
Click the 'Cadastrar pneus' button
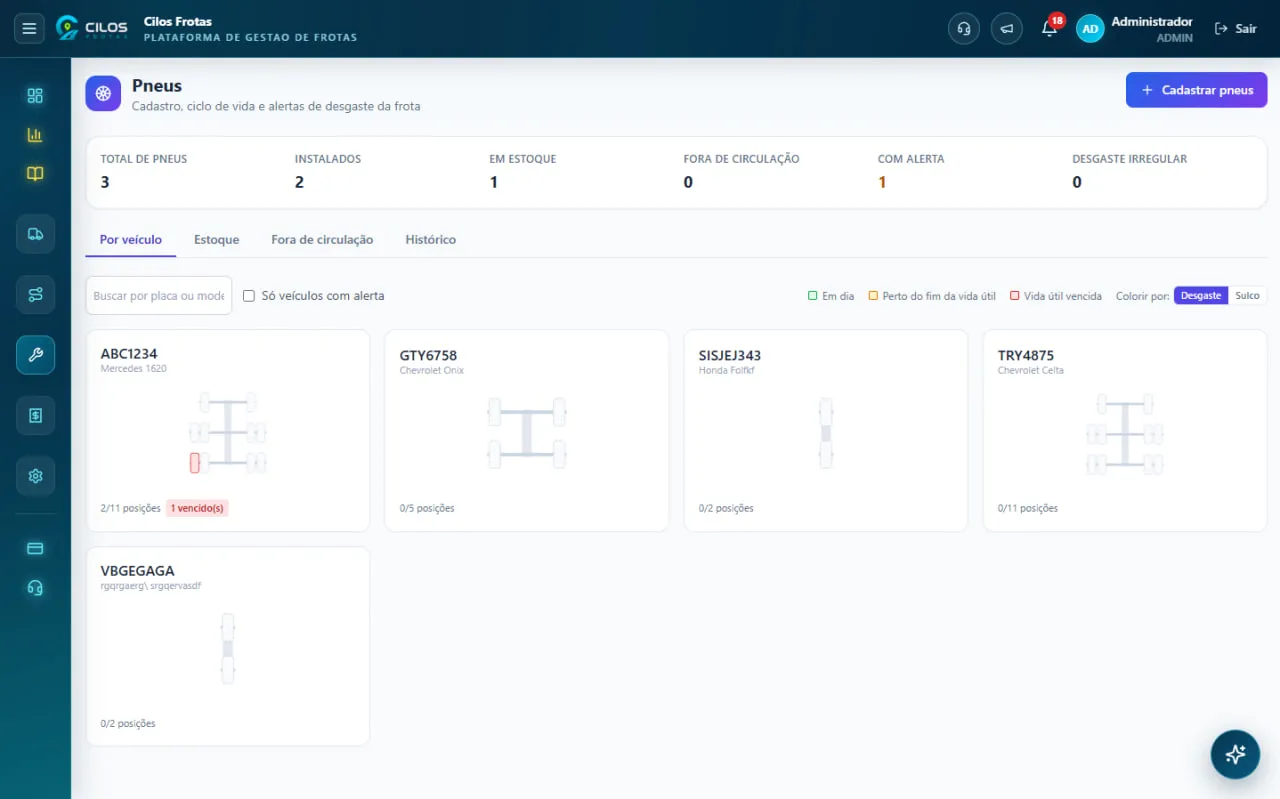[x=1196, y=90]
